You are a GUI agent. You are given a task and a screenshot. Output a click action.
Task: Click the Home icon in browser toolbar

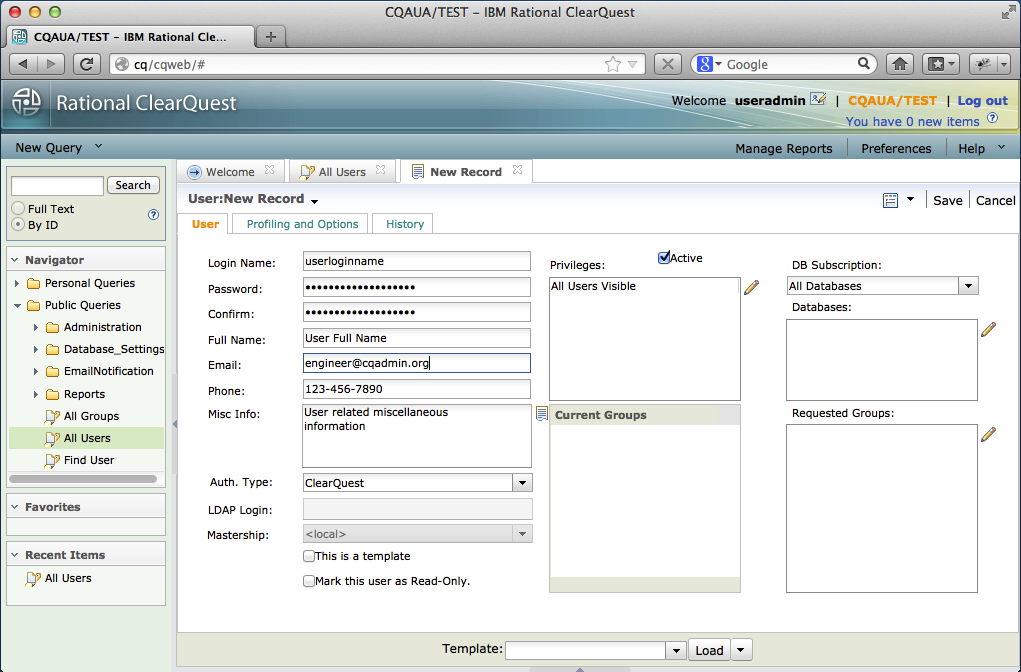[x=900, y=64]
